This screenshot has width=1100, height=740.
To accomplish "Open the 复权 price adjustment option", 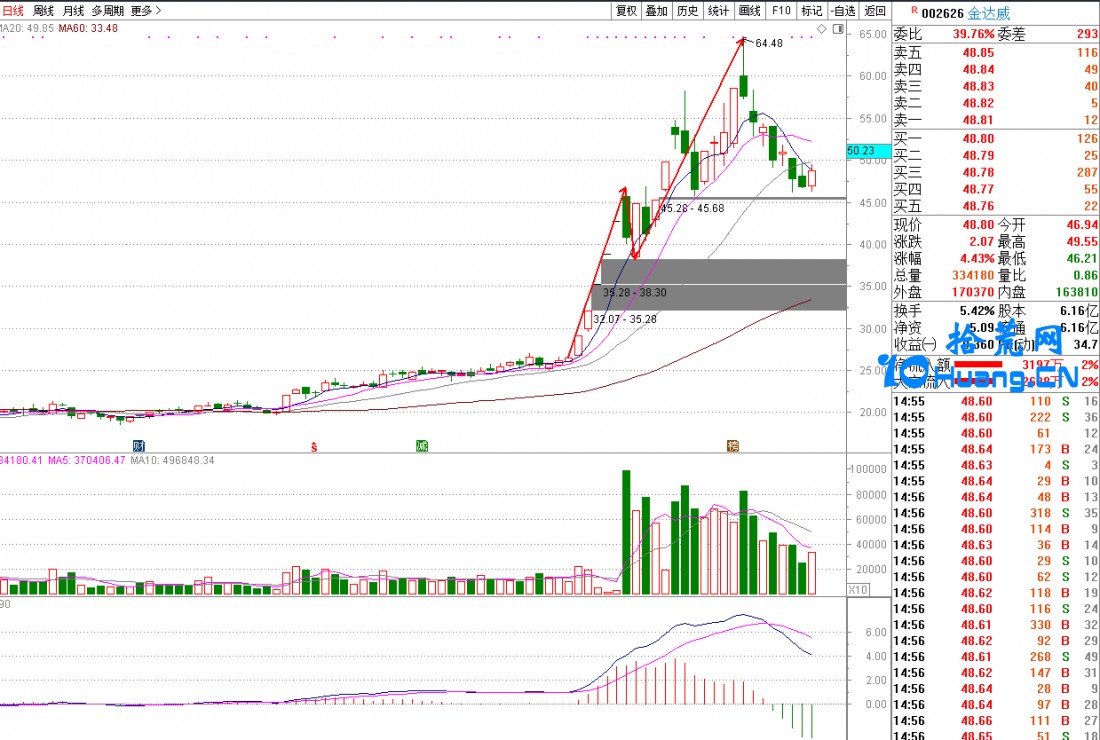I will (626, 11).
